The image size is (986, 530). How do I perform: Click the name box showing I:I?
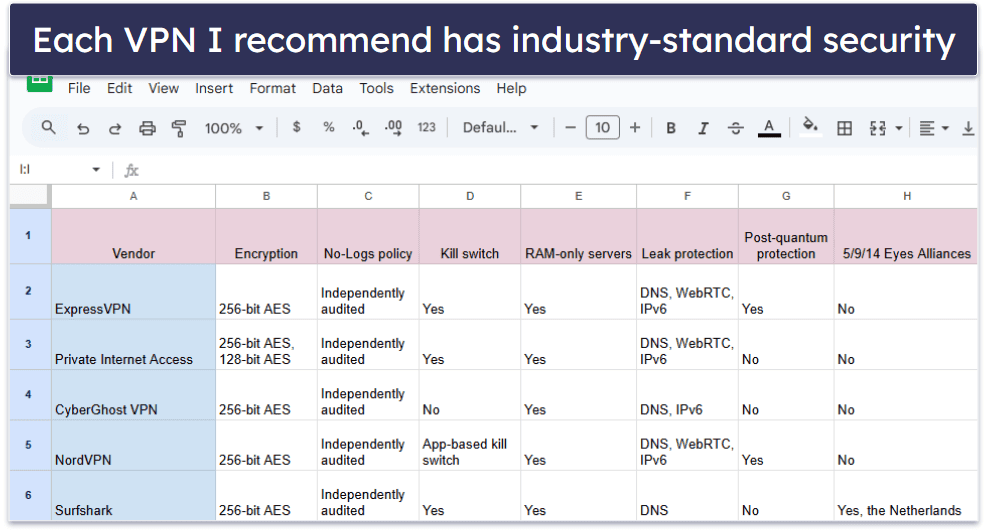click(50, 169)
